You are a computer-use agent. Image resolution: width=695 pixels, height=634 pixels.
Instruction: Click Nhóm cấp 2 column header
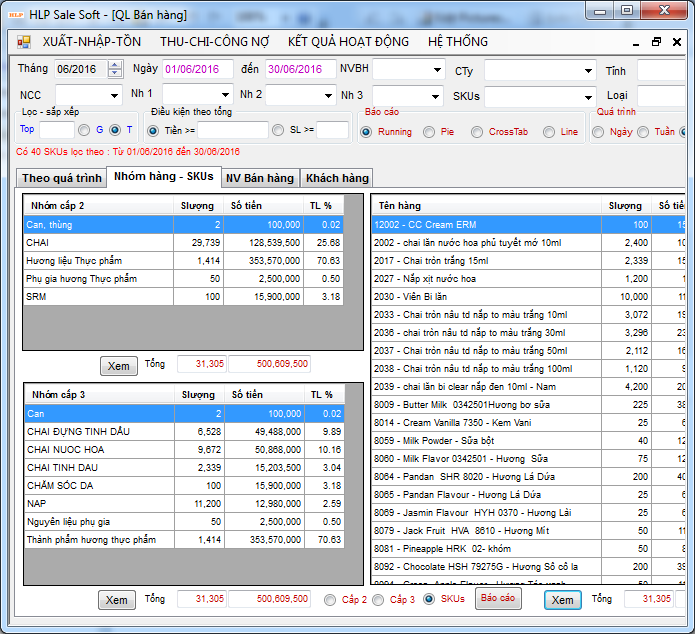98,206
